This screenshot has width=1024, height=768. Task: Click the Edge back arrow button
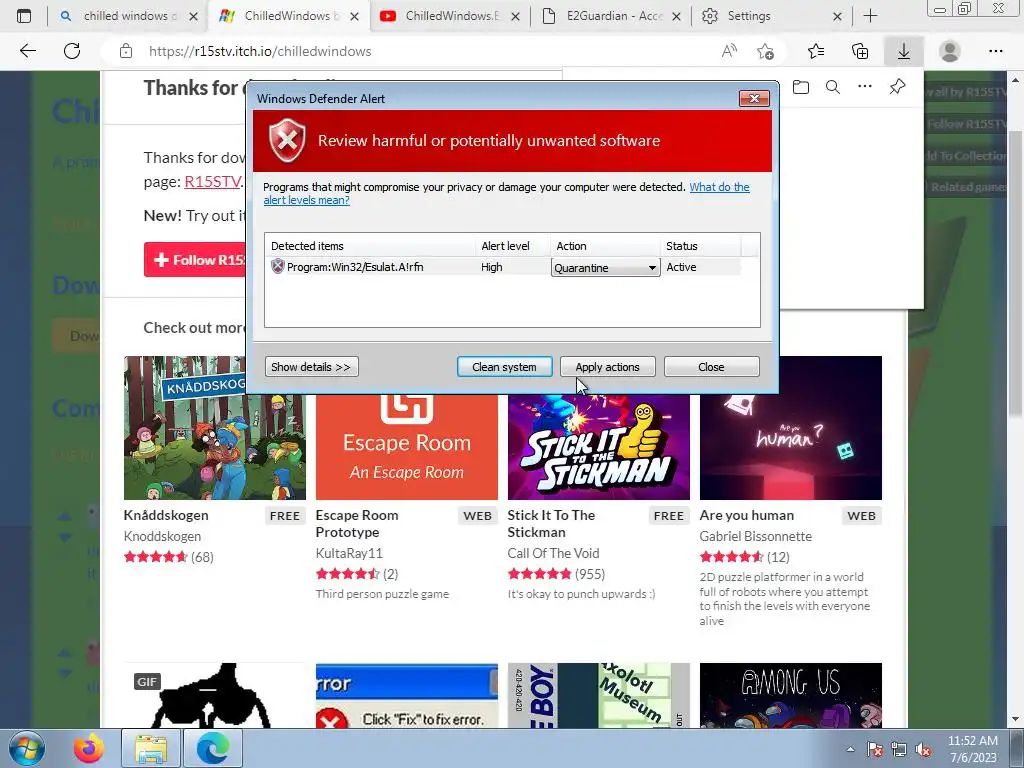27,51
